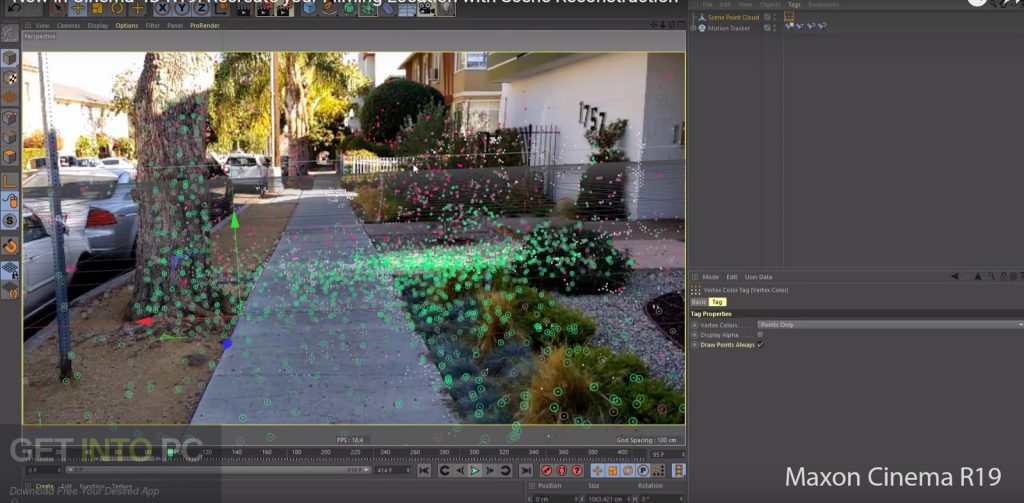The height and width of the screenshot is (503, 1024).
Task: Open the Attribute Manager Mode menu
Action: pos(711,277)
